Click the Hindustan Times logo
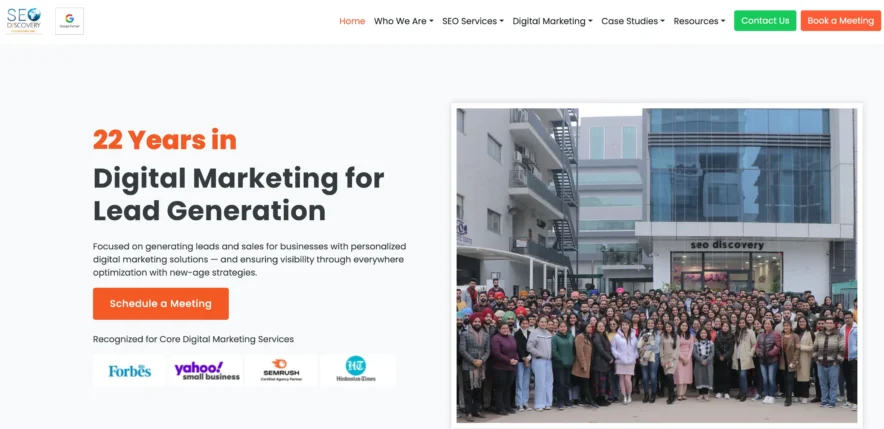The image size is (884, 429). coord(356,371)
